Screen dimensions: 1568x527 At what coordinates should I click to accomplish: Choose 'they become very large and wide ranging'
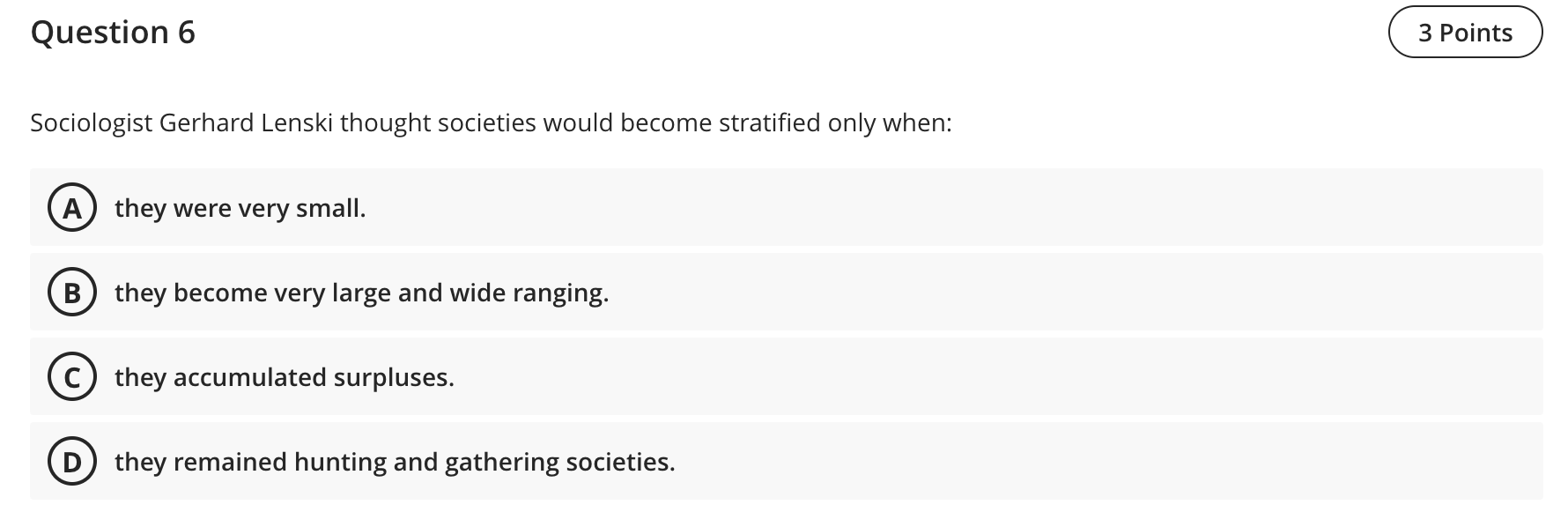point(361,293)
